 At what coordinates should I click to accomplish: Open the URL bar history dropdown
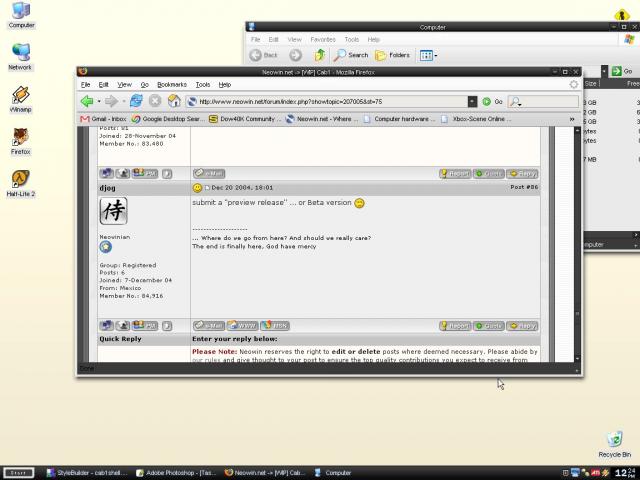(x=472, y=102)
